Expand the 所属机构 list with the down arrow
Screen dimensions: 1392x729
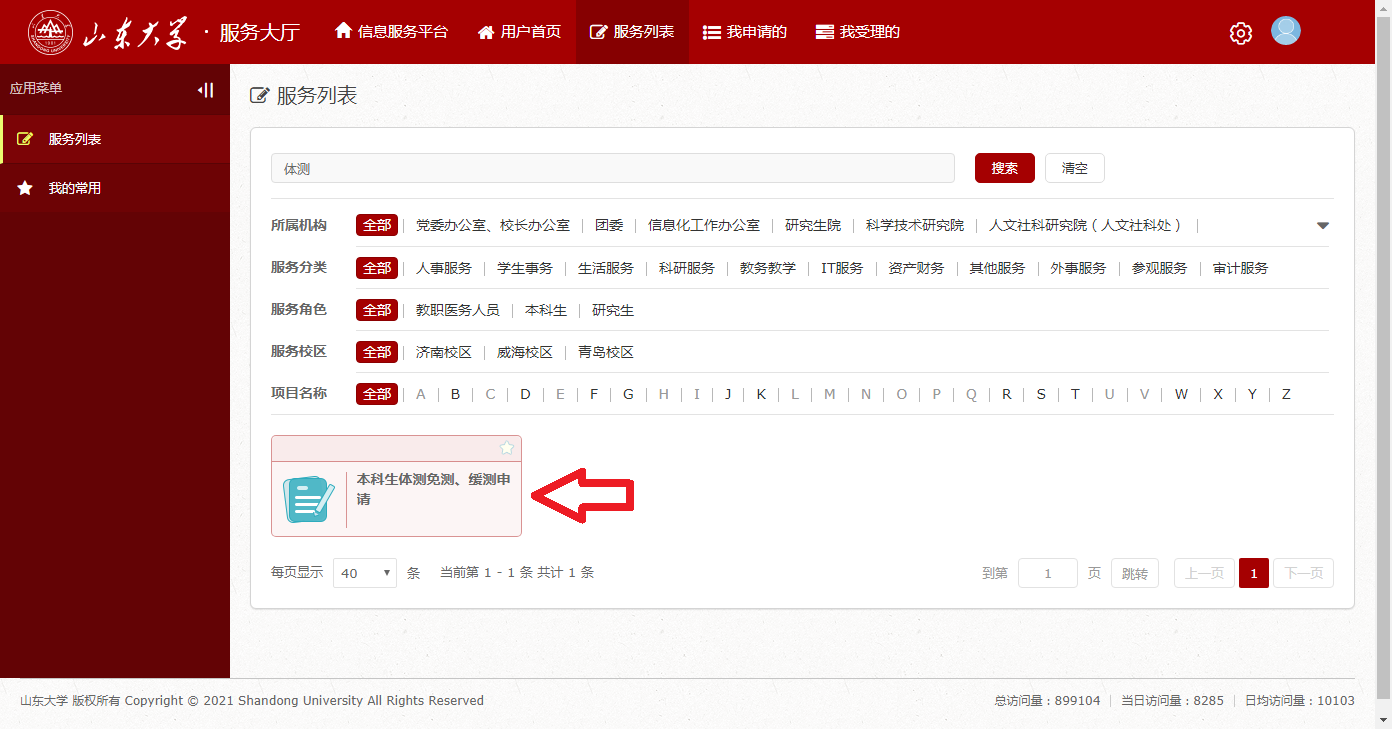point(1322,226)
